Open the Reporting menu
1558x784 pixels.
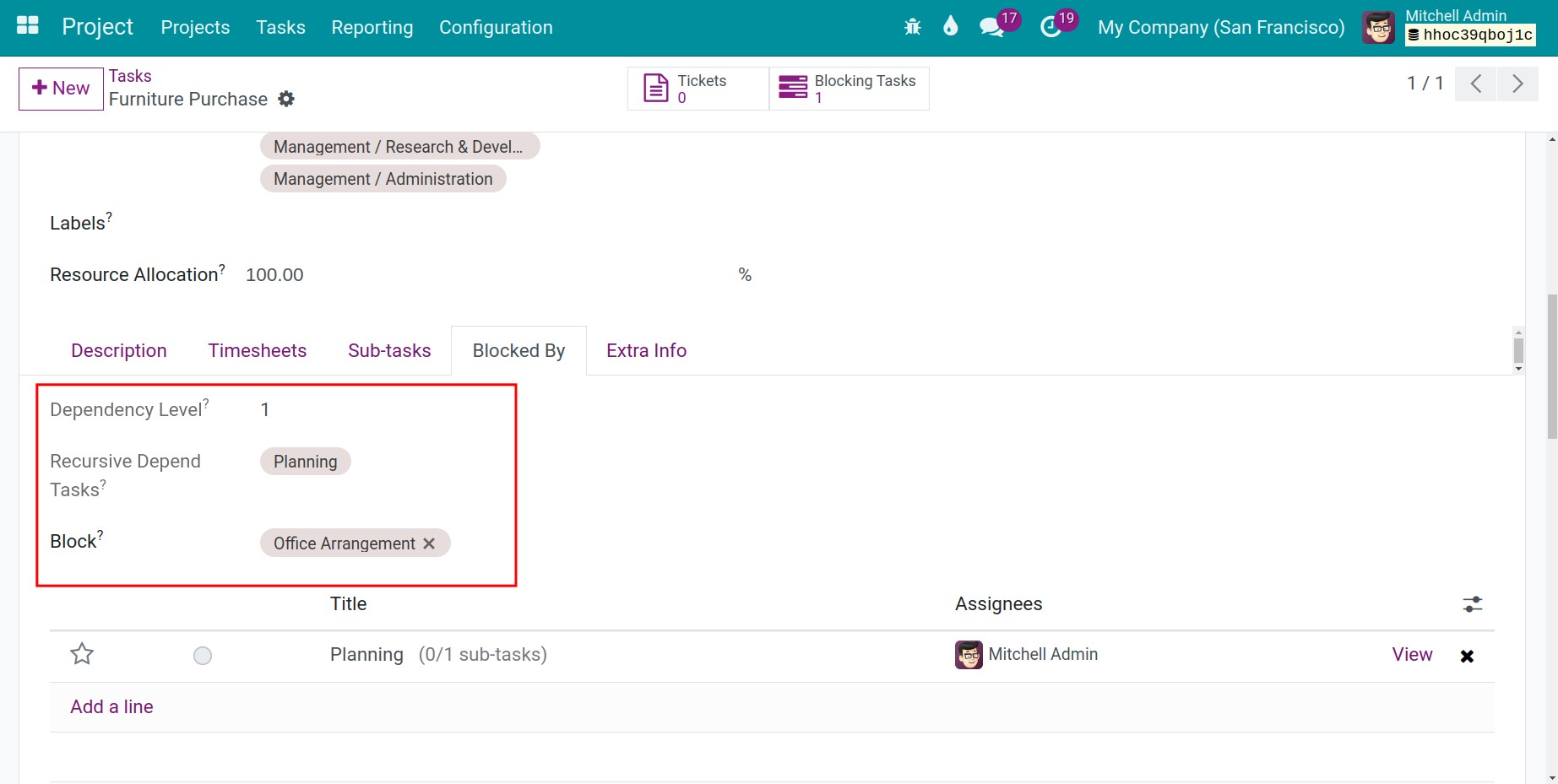(x=372, y=27)
